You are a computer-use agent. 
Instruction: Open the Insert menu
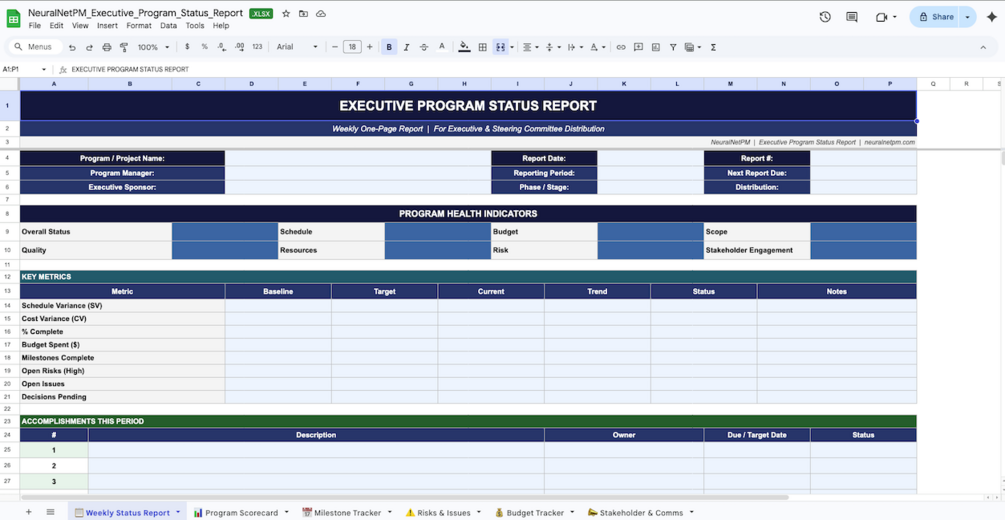coord(107,26)
